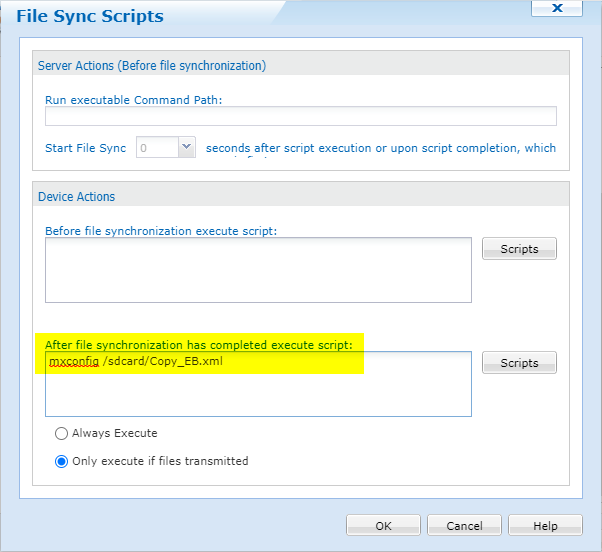Screen dimensions: 602x552
Task: Click the Before file synchronization script box
Action: click(258, 270)
